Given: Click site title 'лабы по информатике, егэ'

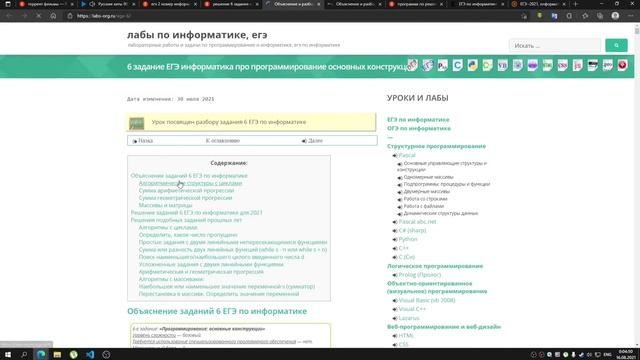Looking at the screenshot, I should (197, 35).
